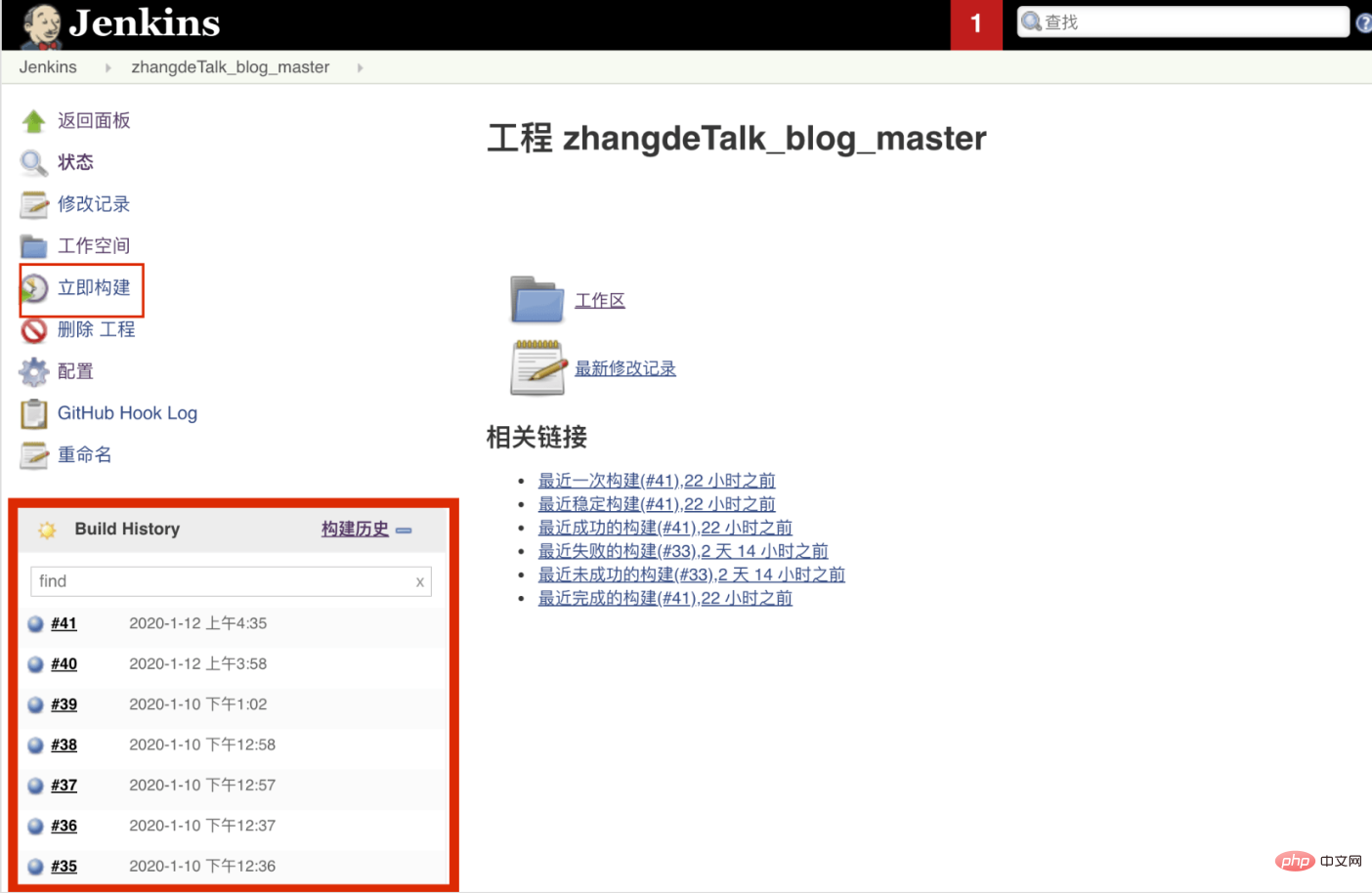This screenshot has width=1372, height=893.
Task: Open build #36 from history
Action: pyautogui.click(x=64, y=827)
